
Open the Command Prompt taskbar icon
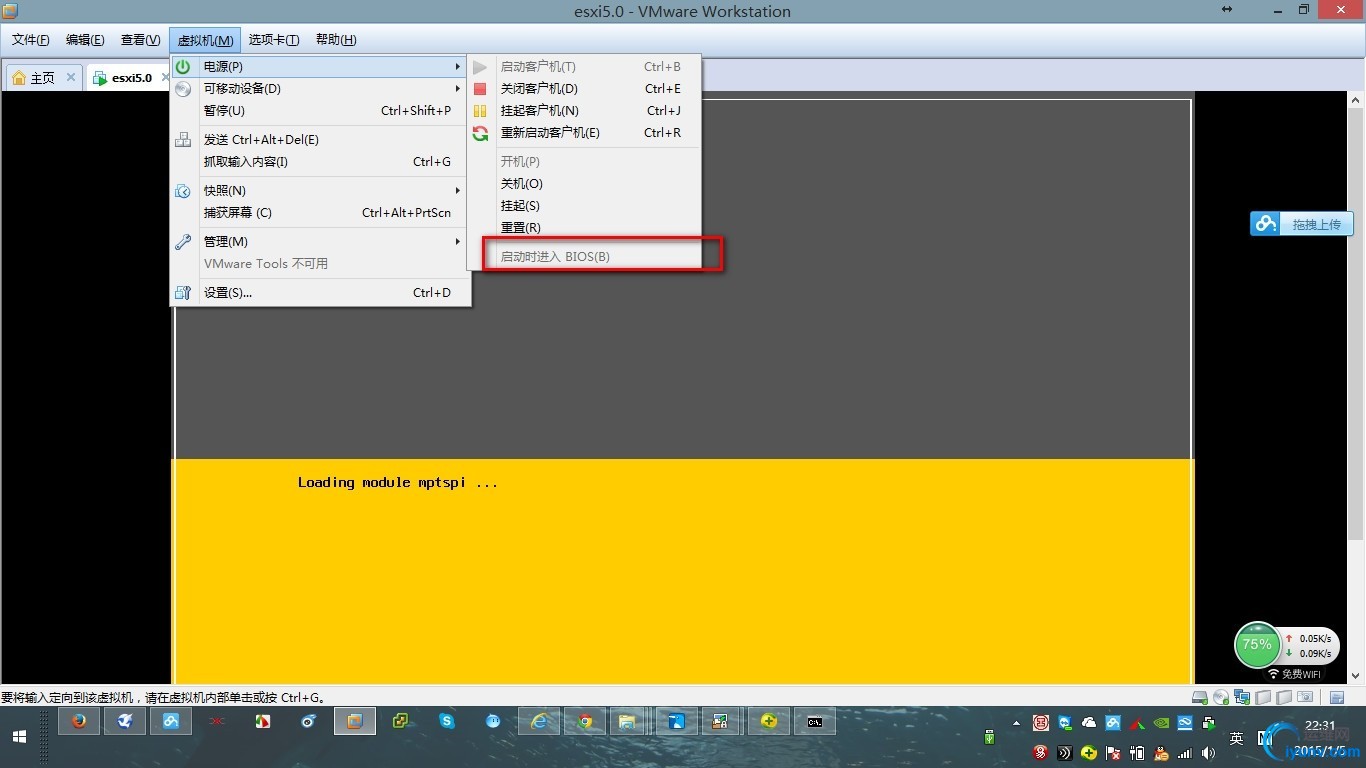(815, 721)
